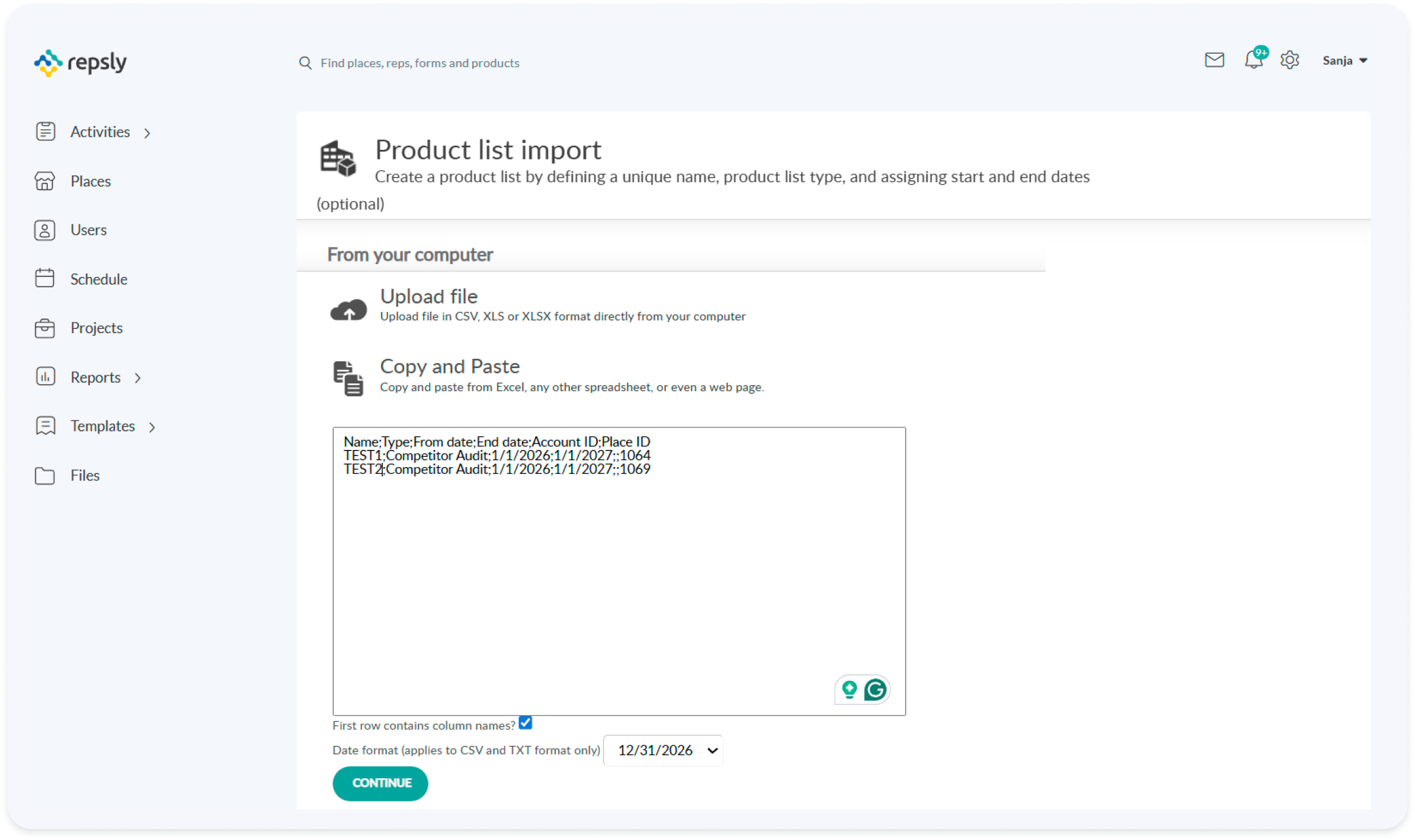
Task: Click the Grammarly G icon in textarea
Action: [x=875, y=690]
